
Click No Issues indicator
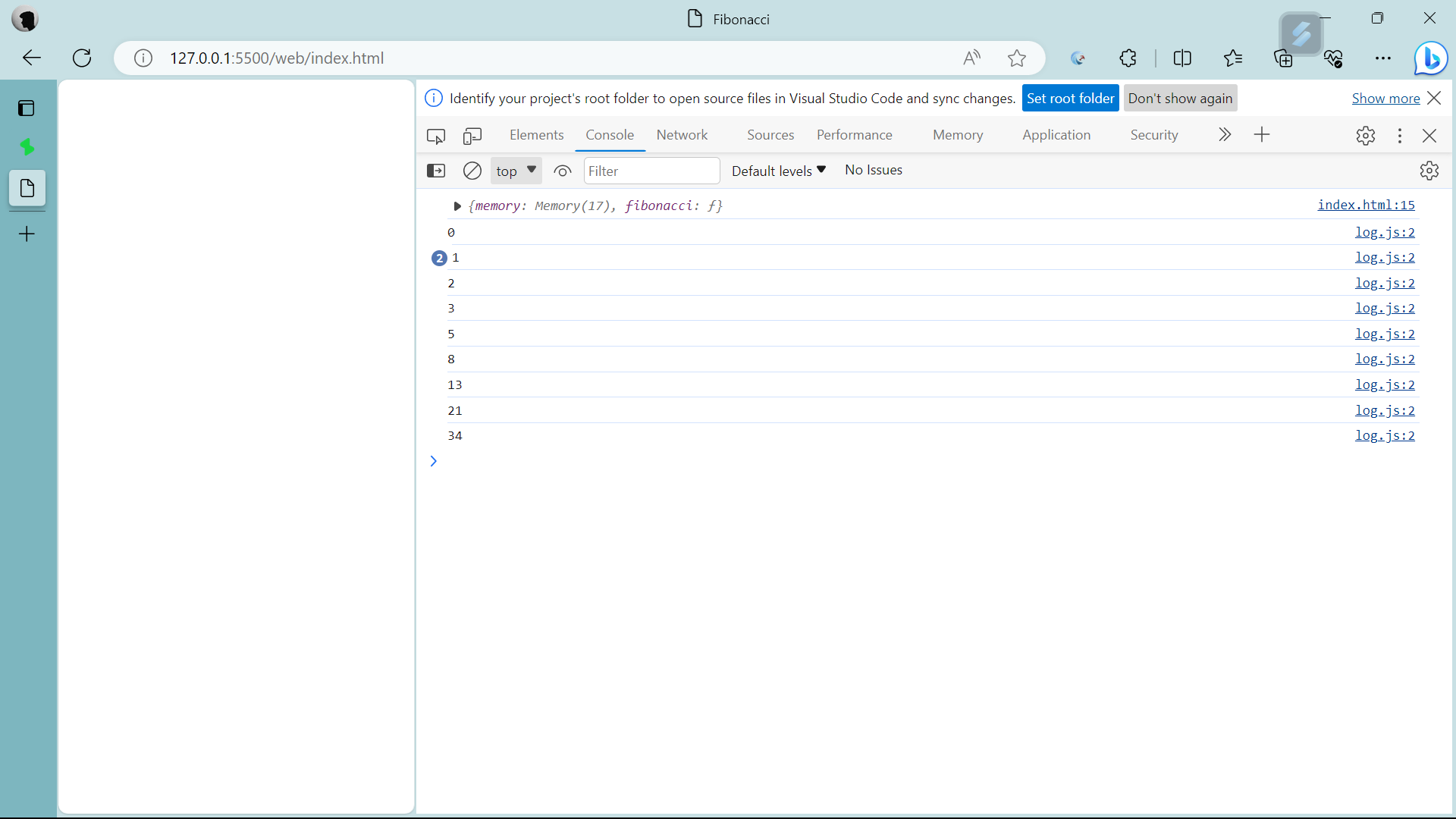tap(874, 170)
